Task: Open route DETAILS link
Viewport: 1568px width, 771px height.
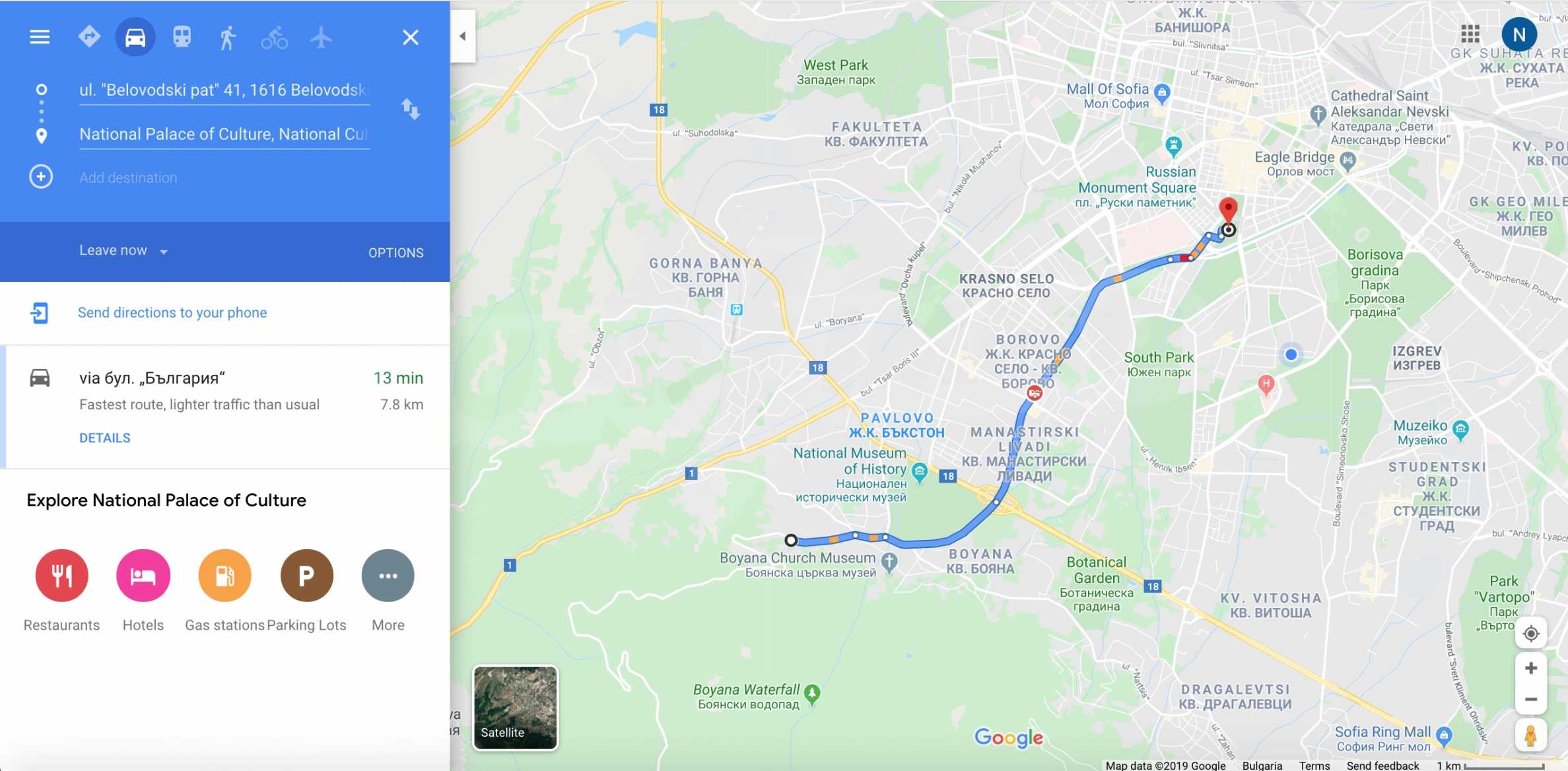Action: tap(105, 438)
